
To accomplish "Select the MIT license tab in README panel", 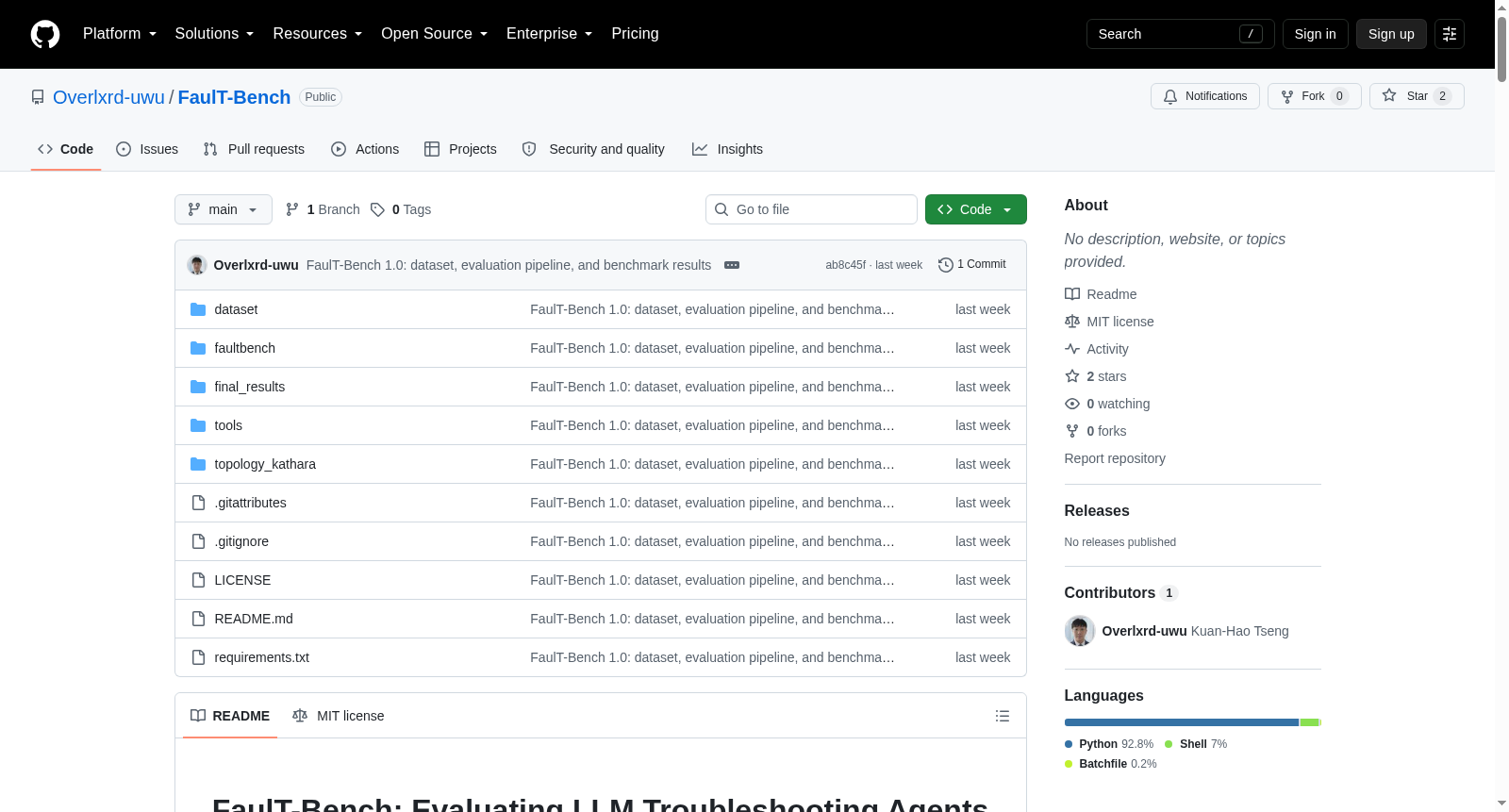I will (339, 716).
